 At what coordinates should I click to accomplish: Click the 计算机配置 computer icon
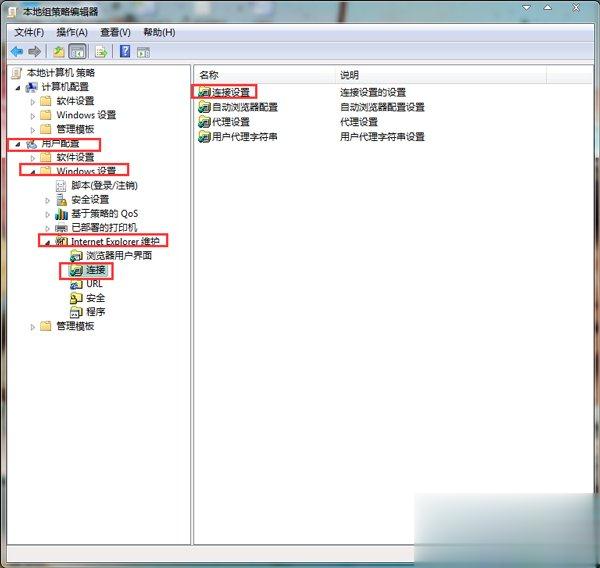31,87
